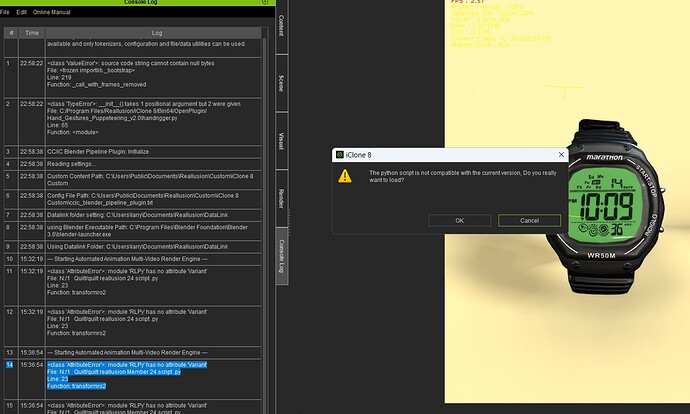
Task: Open the Edit menu in Console Log
Action: (x=22, y=12)
